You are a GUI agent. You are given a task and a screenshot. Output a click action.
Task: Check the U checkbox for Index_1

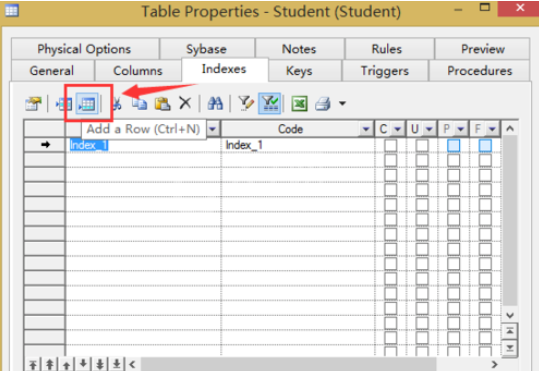click(422, 145)
